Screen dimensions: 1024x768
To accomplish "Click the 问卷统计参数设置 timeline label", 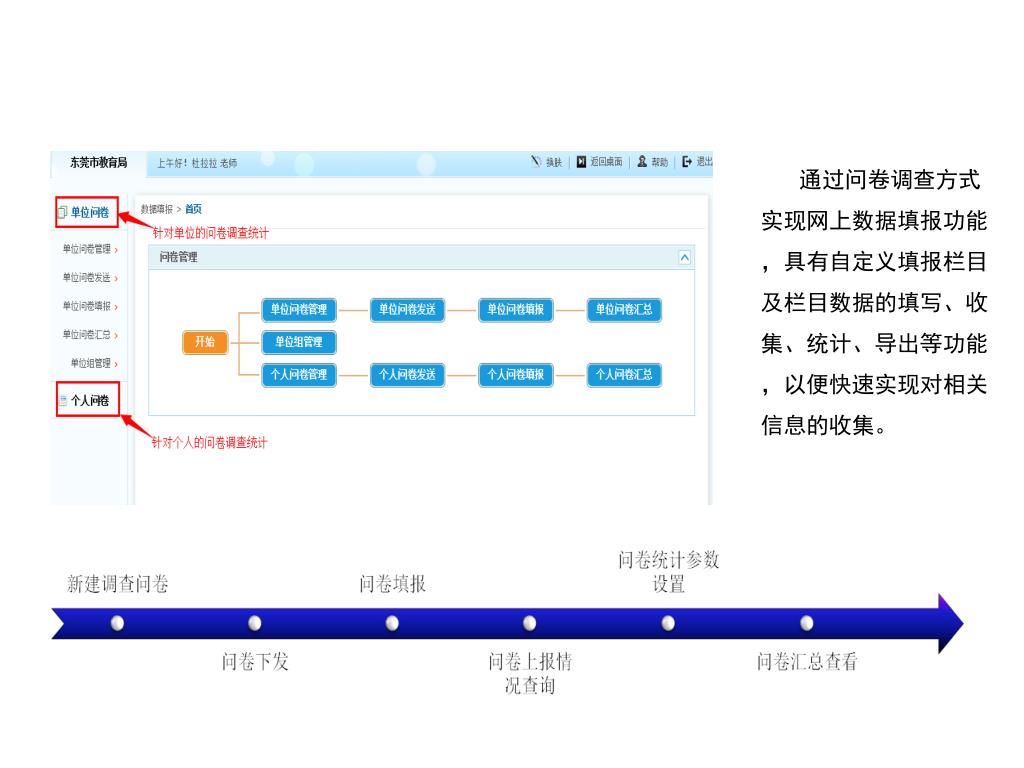I will (x=669, y=571).
